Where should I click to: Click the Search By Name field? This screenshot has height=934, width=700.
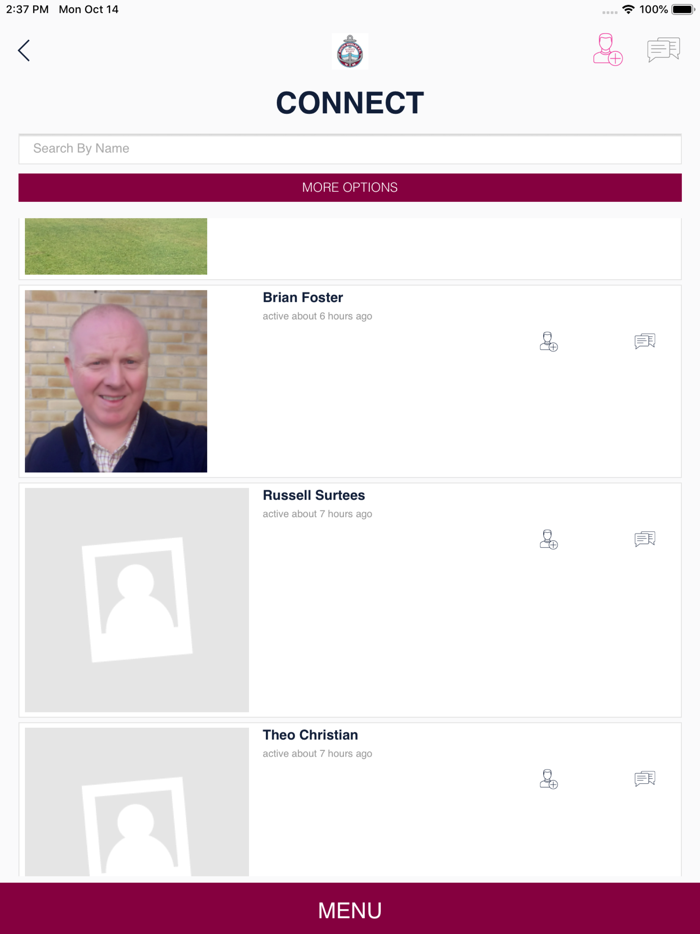pos(350,149)
